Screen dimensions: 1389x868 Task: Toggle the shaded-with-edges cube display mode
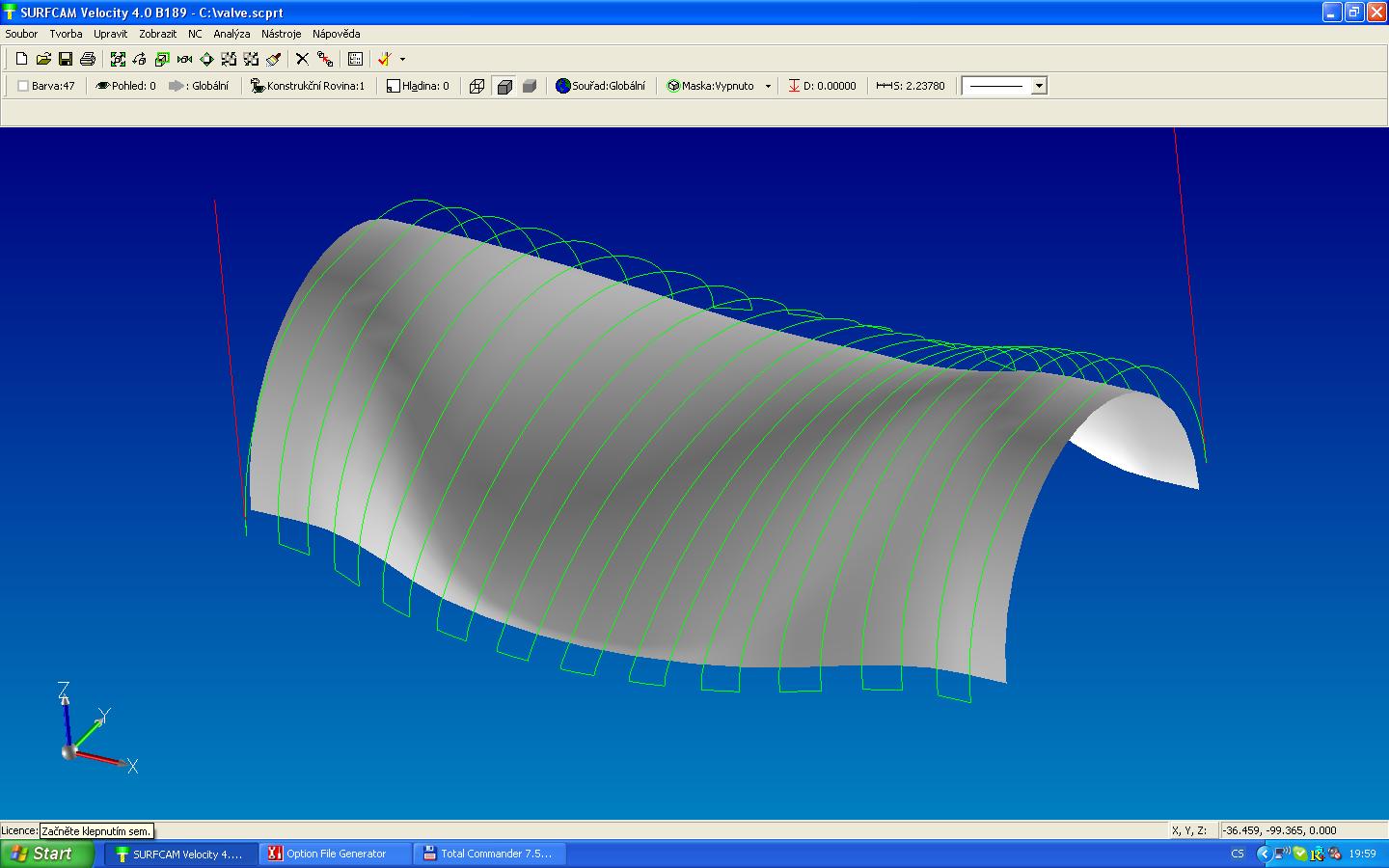tap(504, 86)
